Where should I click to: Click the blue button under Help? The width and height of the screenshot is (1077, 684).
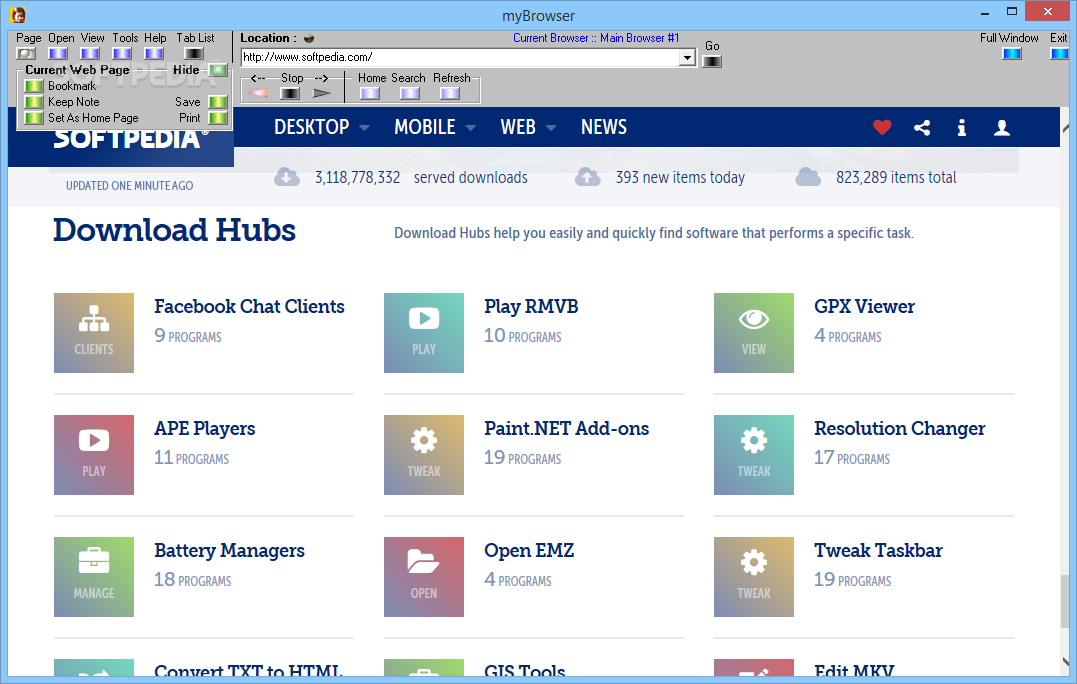tap(154, 53)
